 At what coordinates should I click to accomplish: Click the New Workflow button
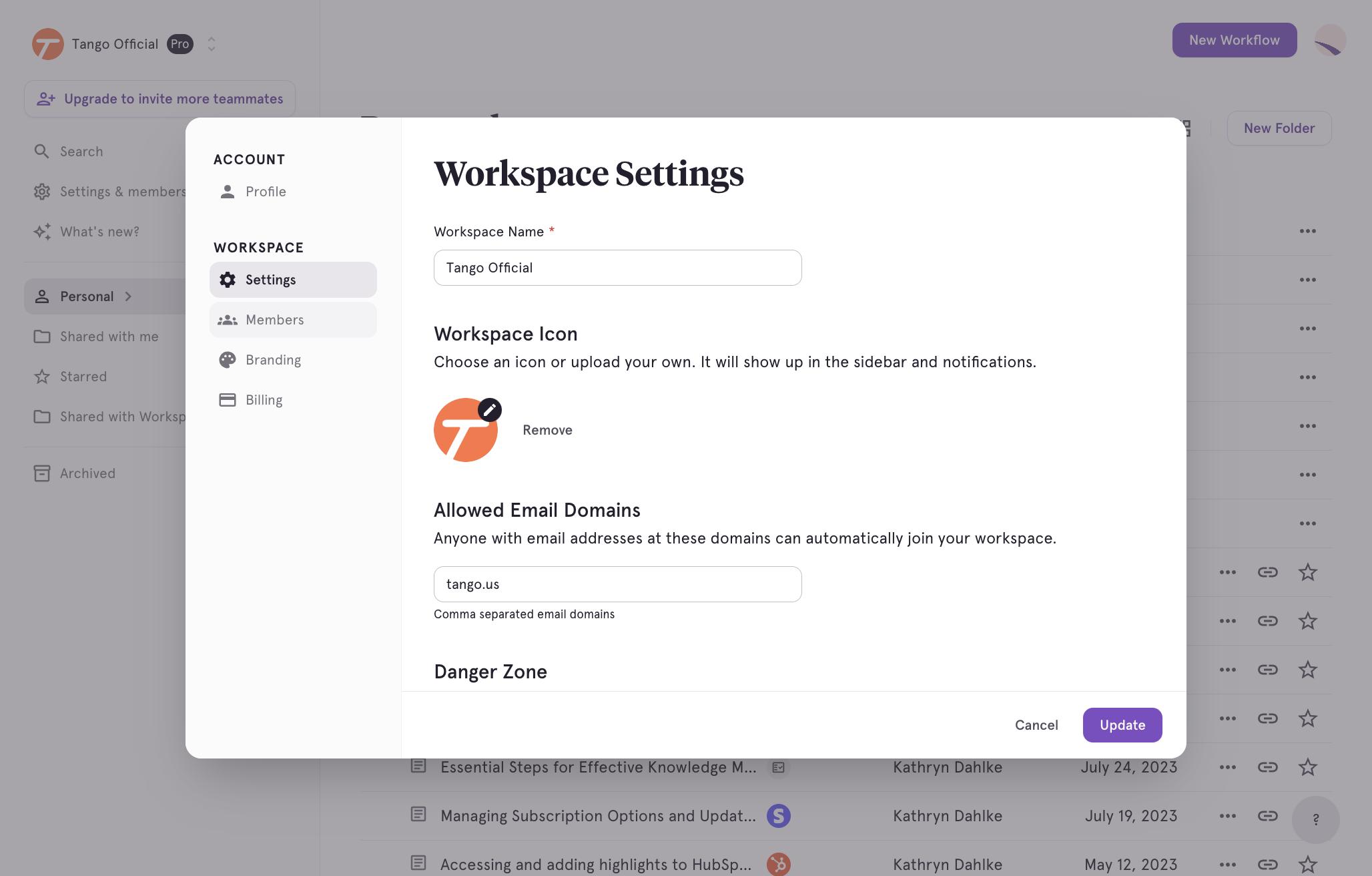1235,40
